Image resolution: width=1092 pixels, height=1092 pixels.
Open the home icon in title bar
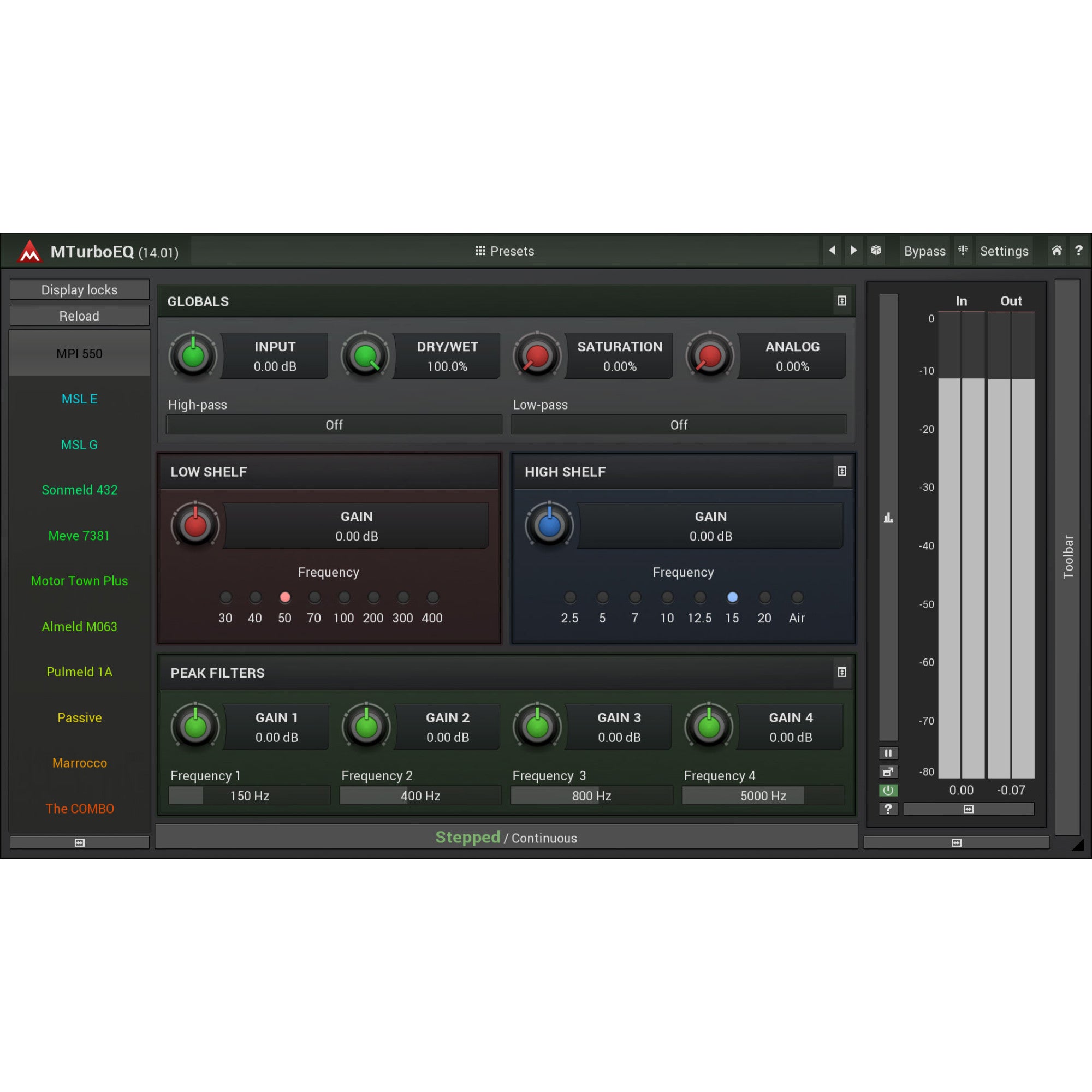[x=1057, y=251]
